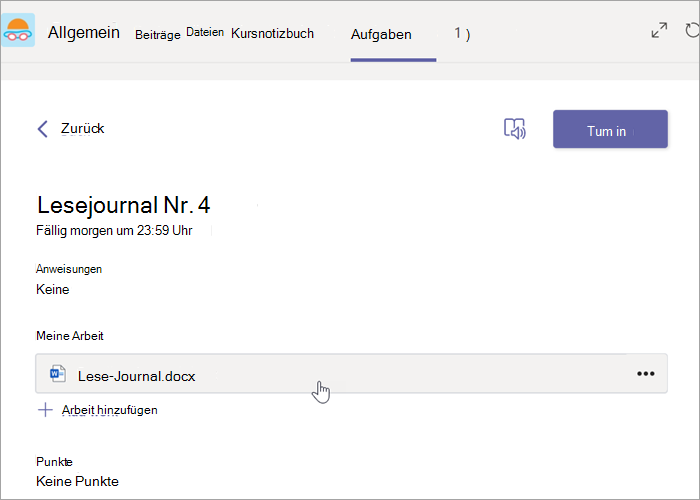Open the additional tabs indicator '1 )'

462,33
